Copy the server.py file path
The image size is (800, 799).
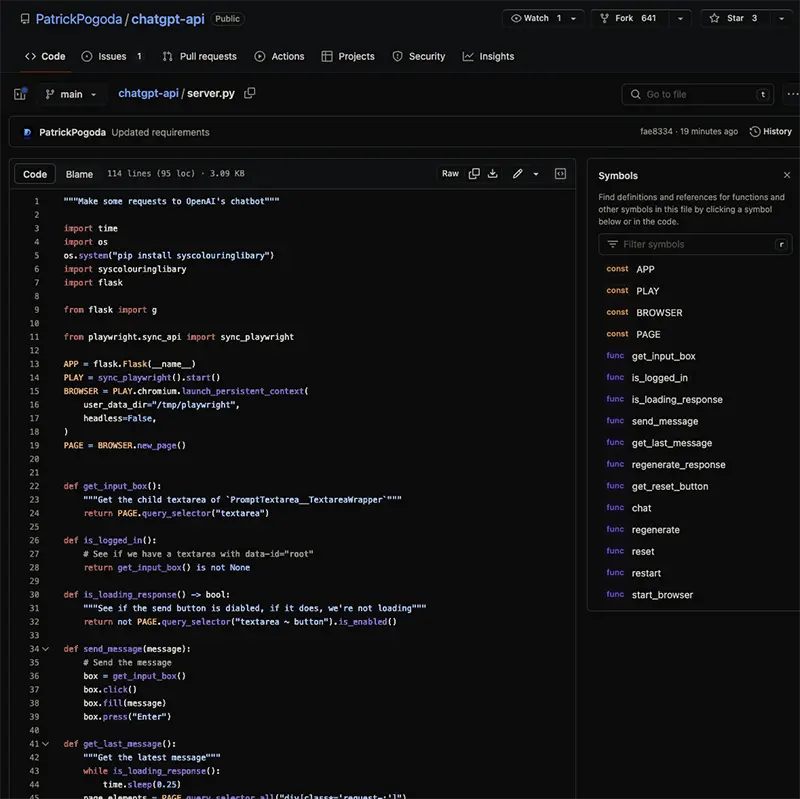(249, 93)
